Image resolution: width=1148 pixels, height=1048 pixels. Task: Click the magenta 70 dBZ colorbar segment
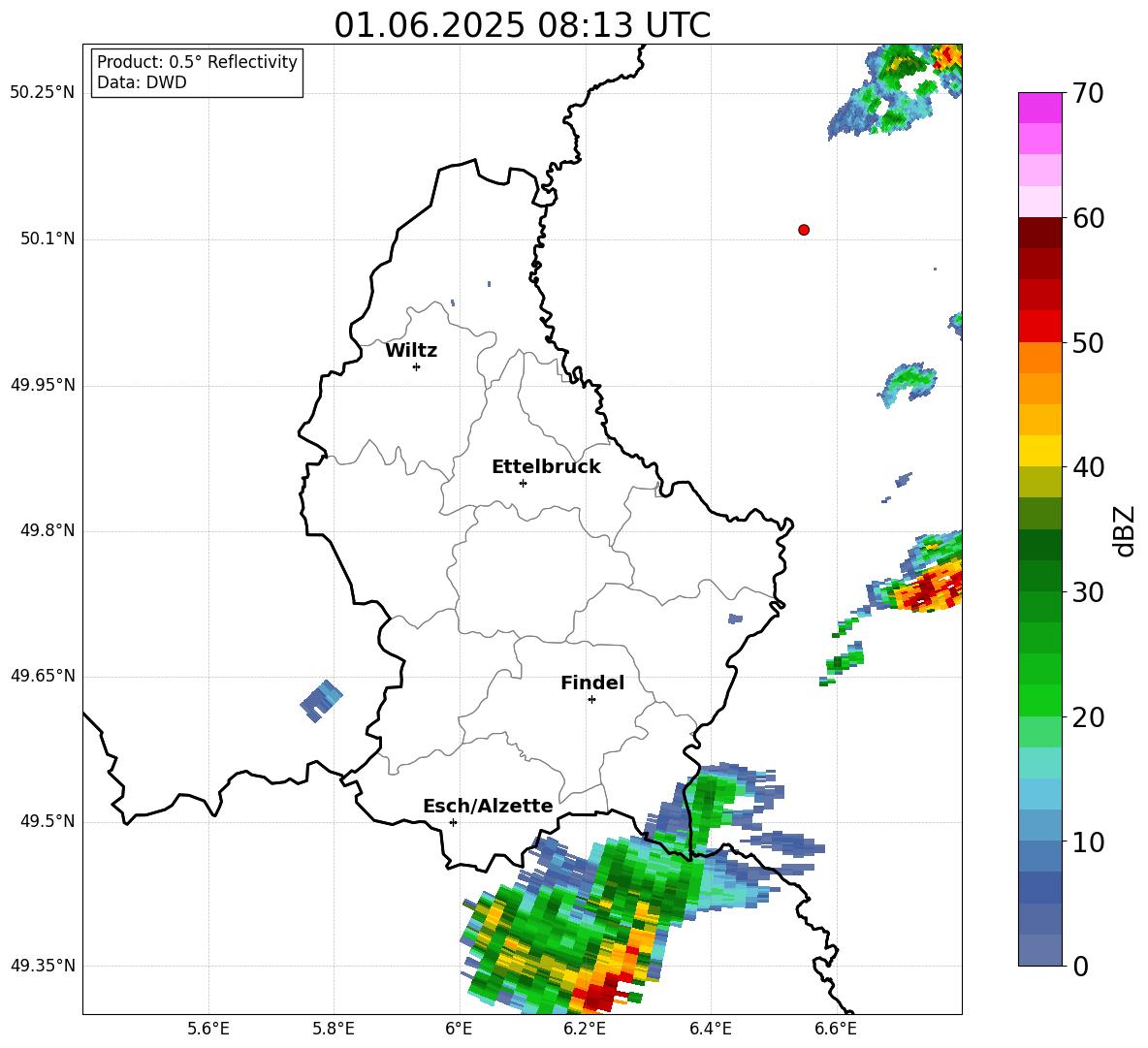(x=1040, y=108)
